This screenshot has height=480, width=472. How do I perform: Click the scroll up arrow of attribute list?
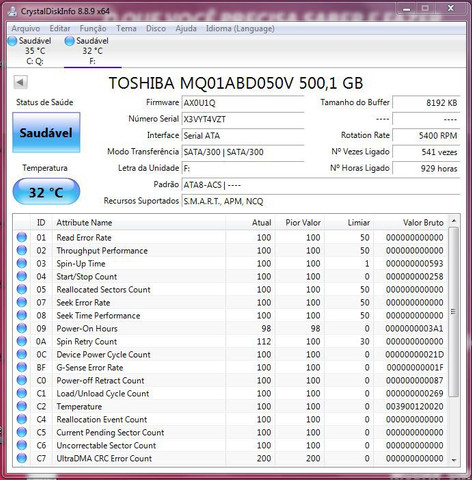(453, 221)
